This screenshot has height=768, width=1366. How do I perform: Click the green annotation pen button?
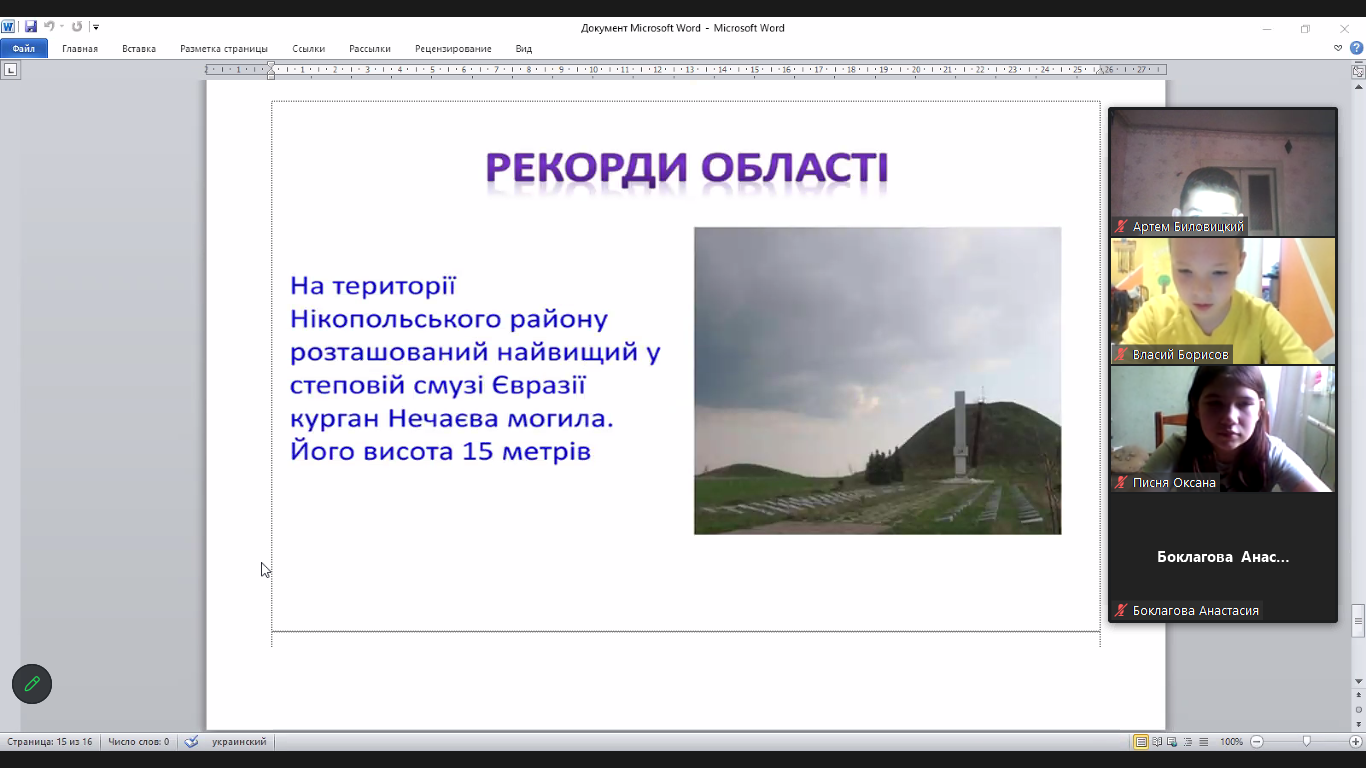[32, 684]
